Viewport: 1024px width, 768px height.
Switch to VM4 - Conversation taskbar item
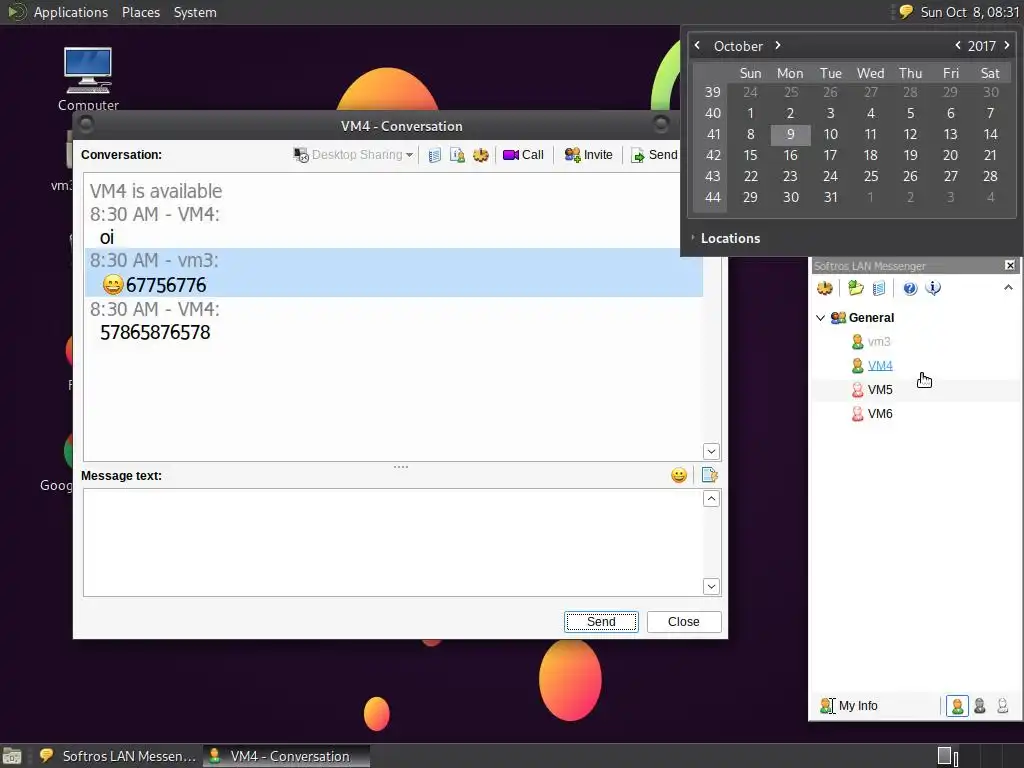click(286, 756)
